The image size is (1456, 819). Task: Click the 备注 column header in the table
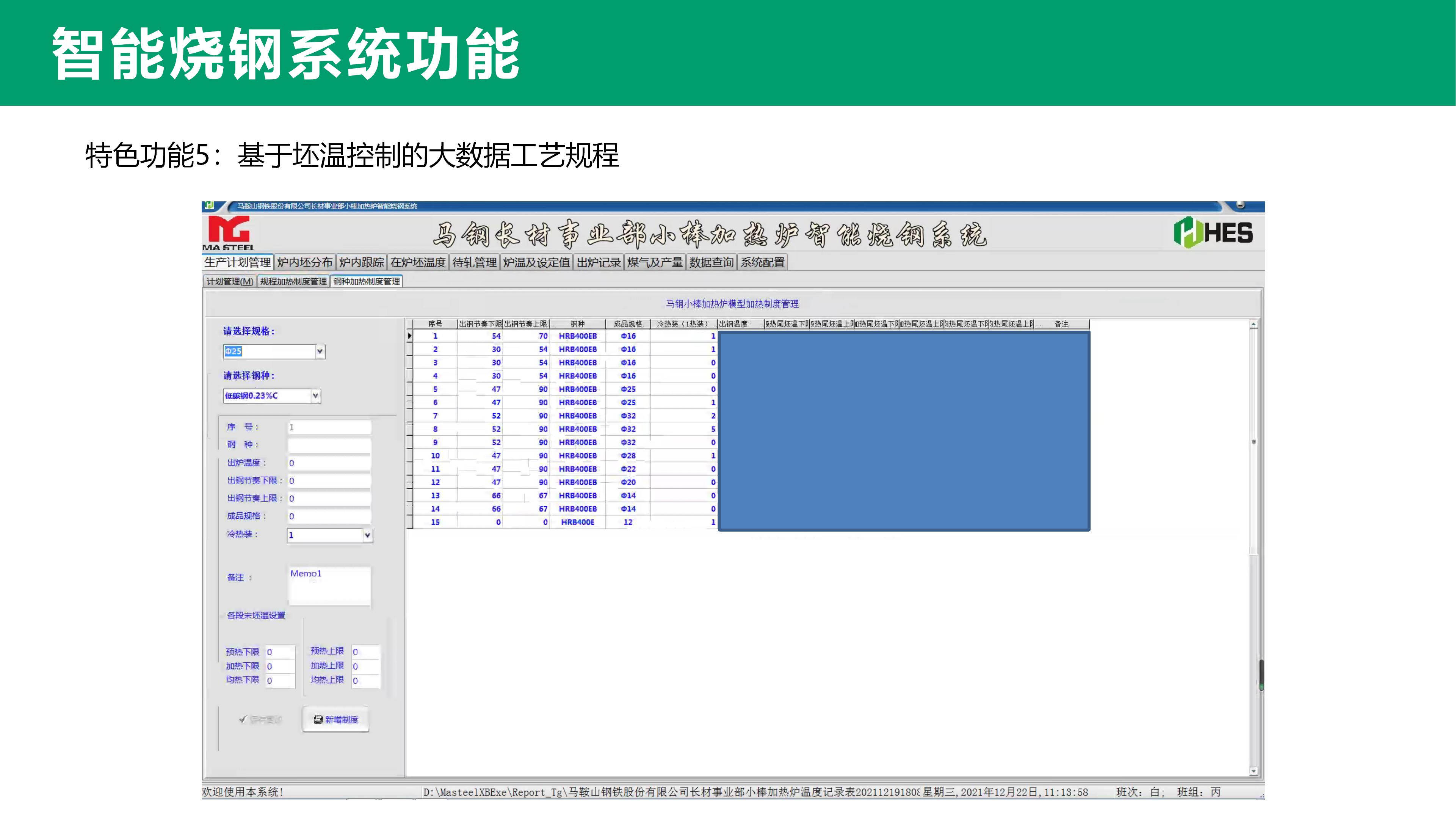[x=1061, y=324]
